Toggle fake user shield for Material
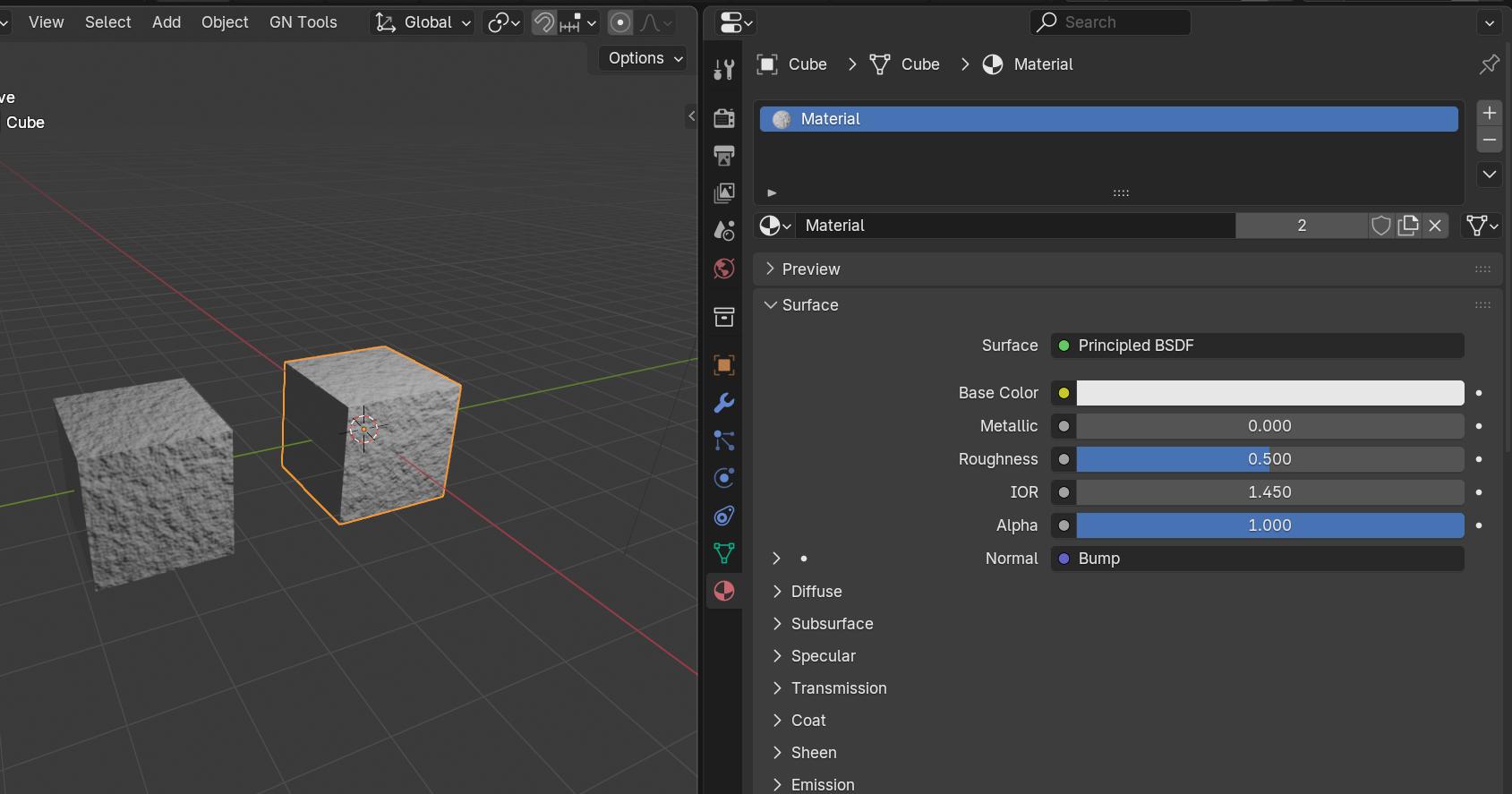Screen dimensions: 1512x794 (1381, 226)
